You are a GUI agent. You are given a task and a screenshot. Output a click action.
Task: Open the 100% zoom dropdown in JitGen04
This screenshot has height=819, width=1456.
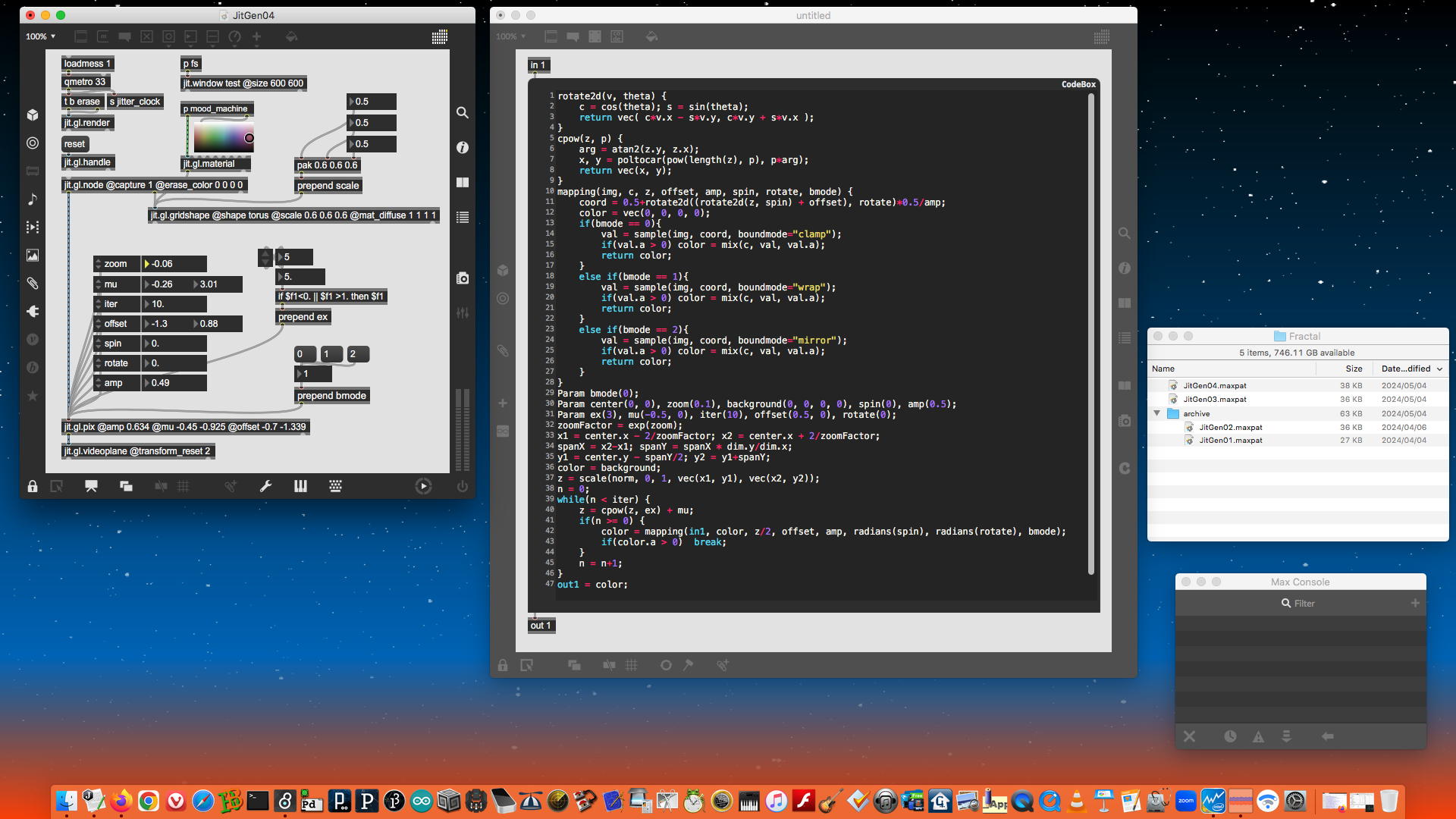[x=40, y=36]
